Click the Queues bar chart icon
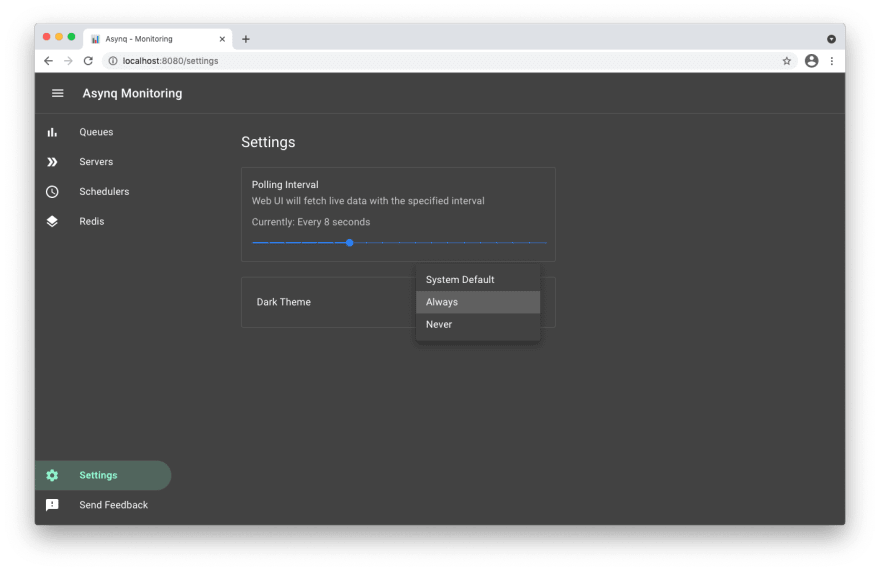880x571 pixels. tap(52, 132)
